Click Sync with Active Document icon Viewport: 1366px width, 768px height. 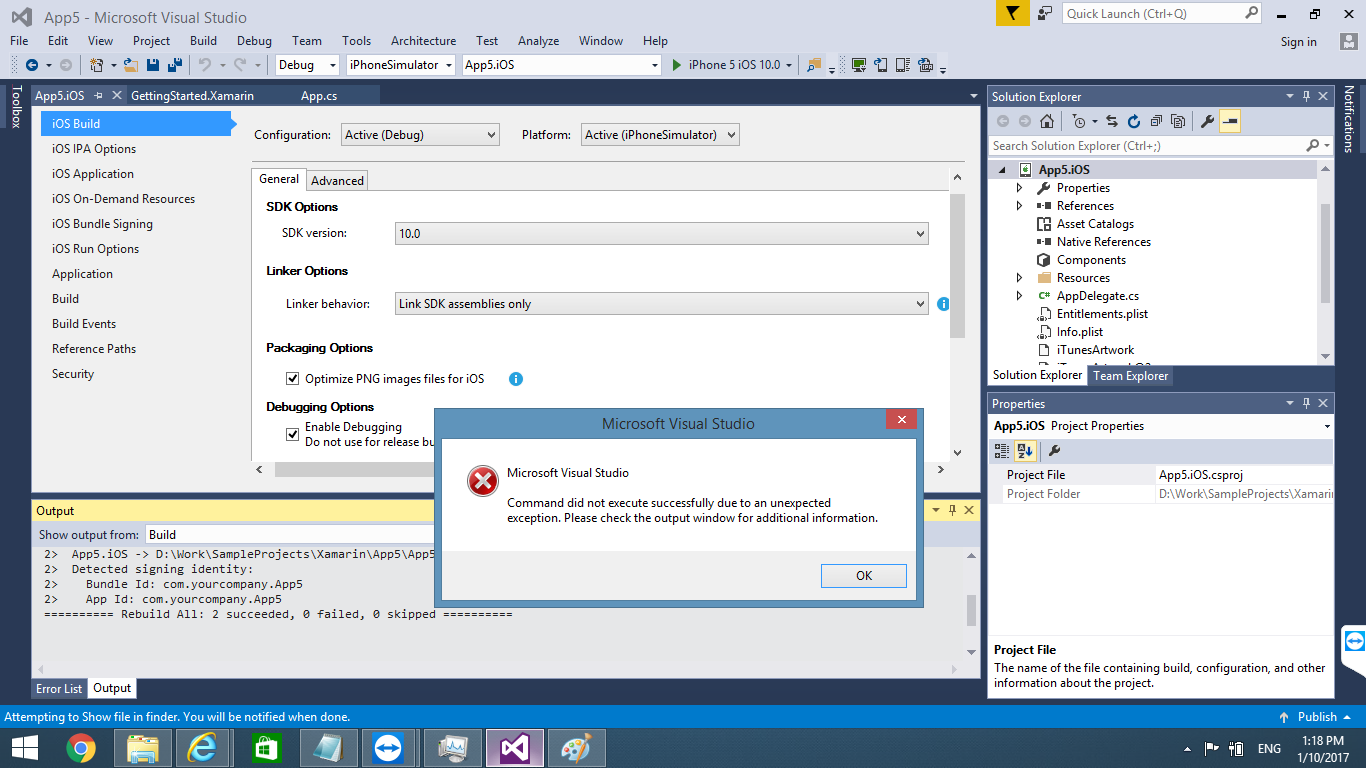1112,121
